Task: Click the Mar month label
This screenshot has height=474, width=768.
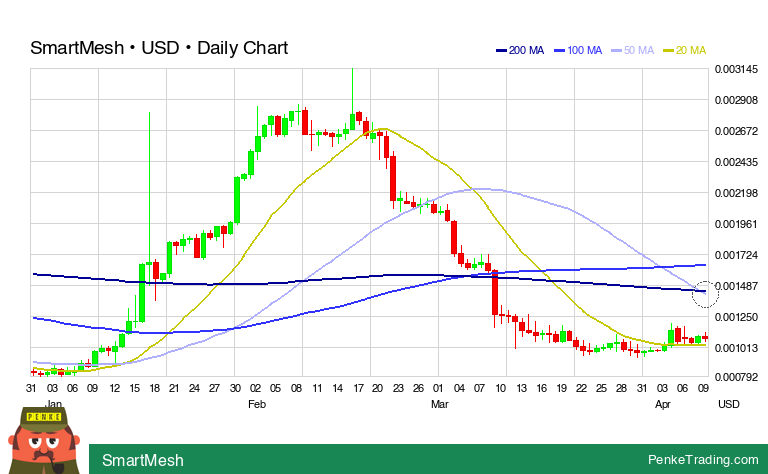Action: click(439, 404)
